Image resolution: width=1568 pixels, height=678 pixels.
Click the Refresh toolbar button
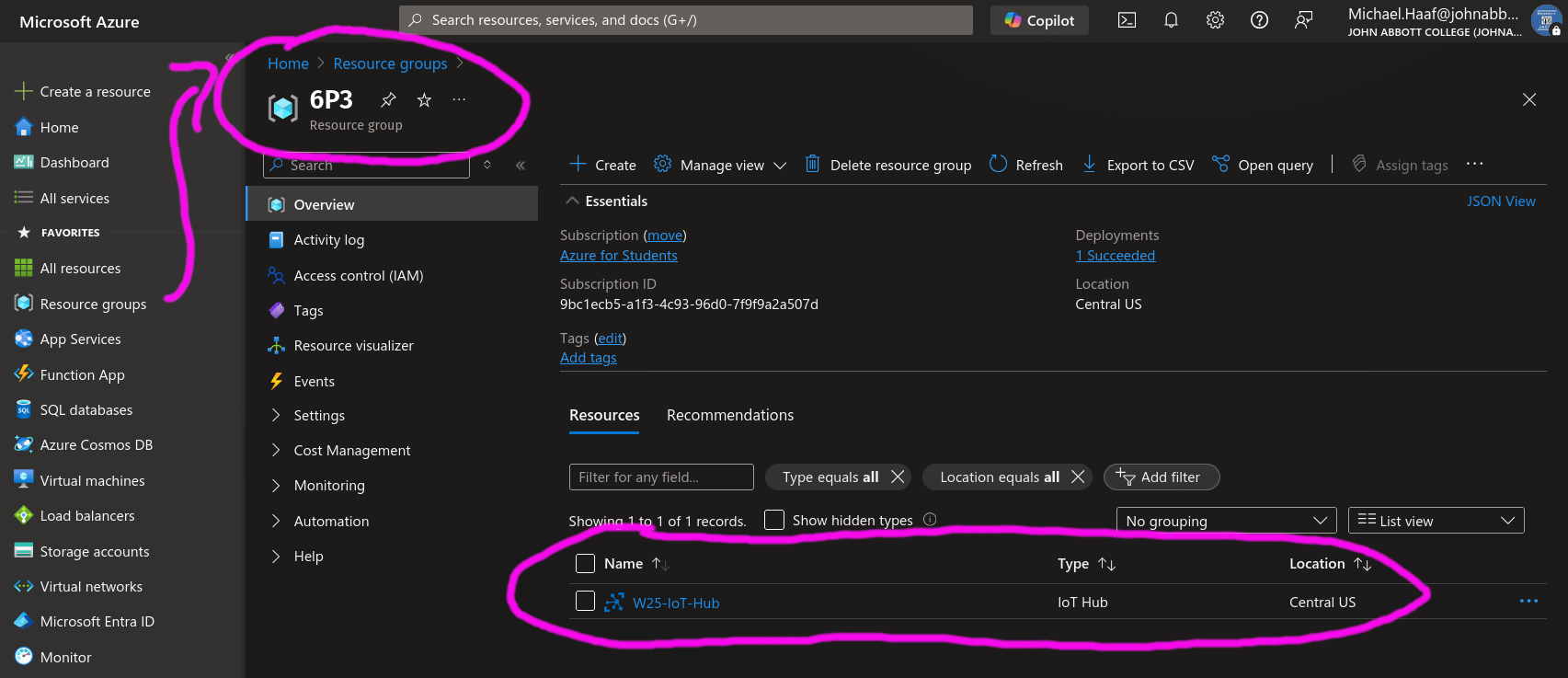(1025, 165)
